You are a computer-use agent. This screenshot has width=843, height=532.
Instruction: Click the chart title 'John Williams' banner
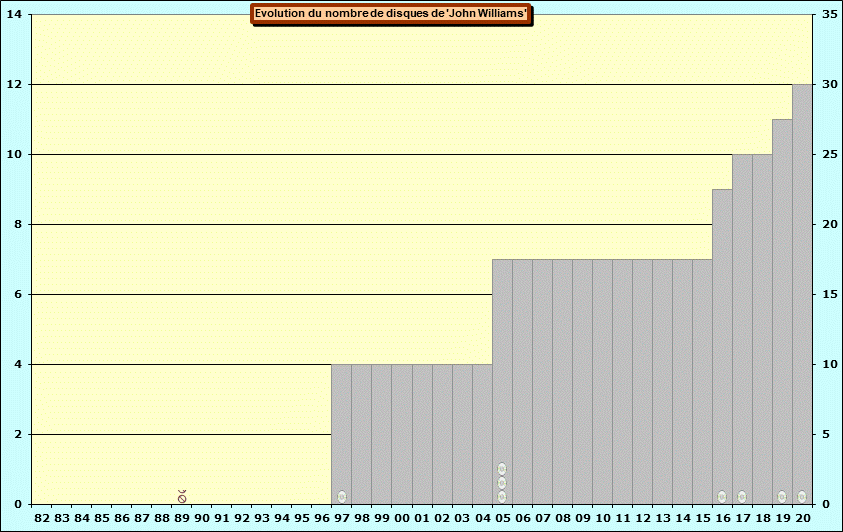click(391, 14)
